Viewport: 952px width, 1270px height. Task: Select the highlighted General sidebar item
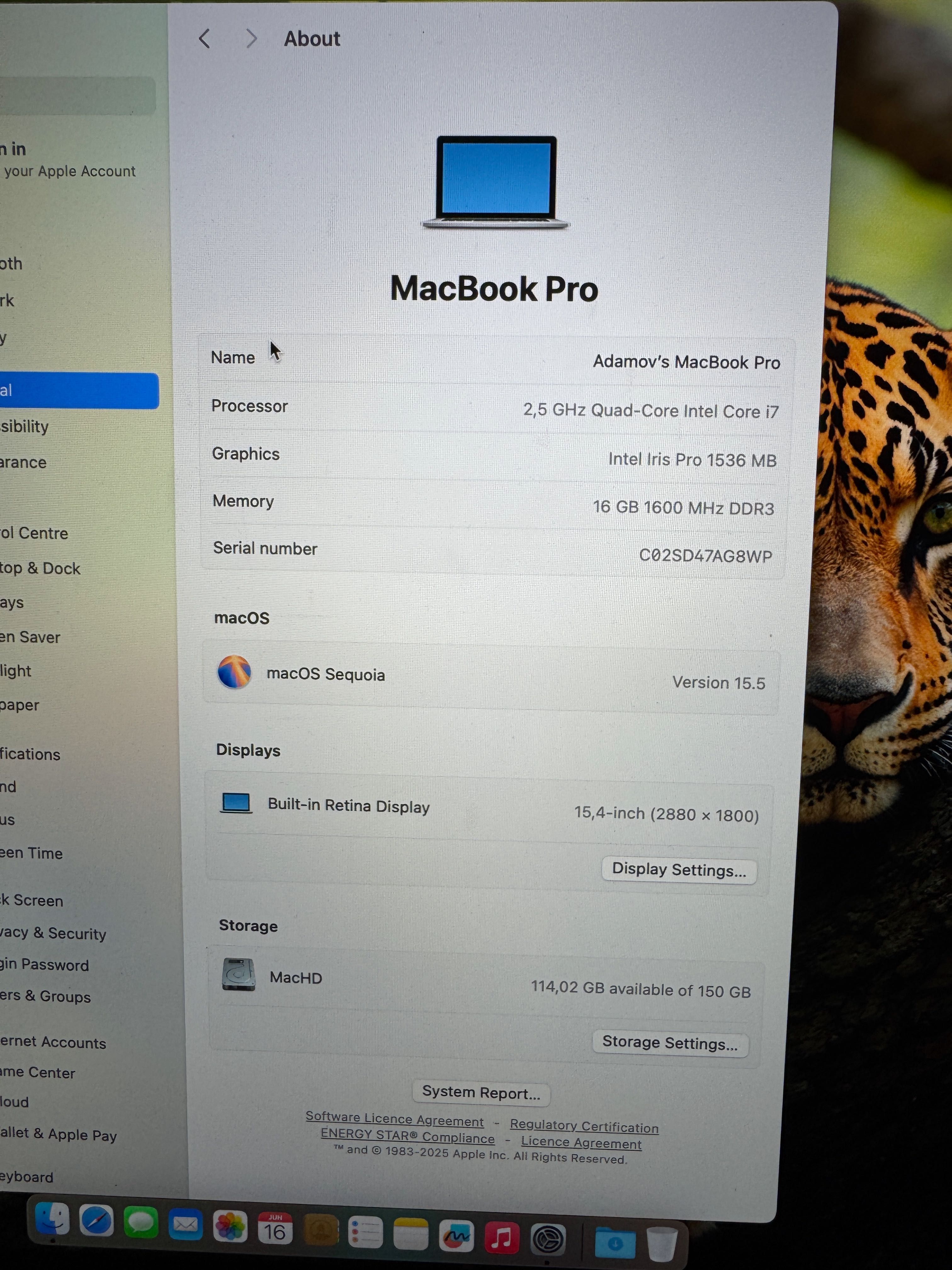click(x=79, y=390)
